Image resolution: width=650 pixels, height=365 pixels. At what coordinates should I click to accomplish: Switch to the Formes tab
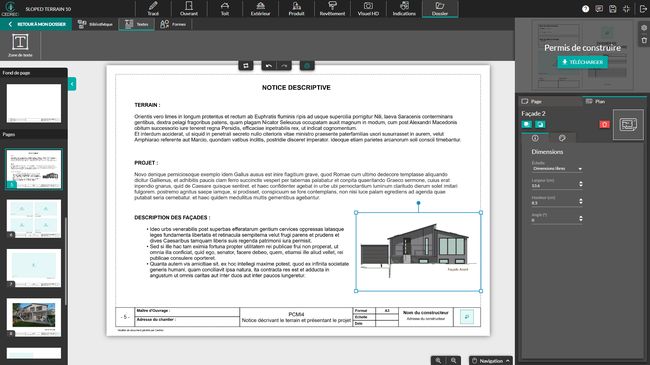click(173, 24)
